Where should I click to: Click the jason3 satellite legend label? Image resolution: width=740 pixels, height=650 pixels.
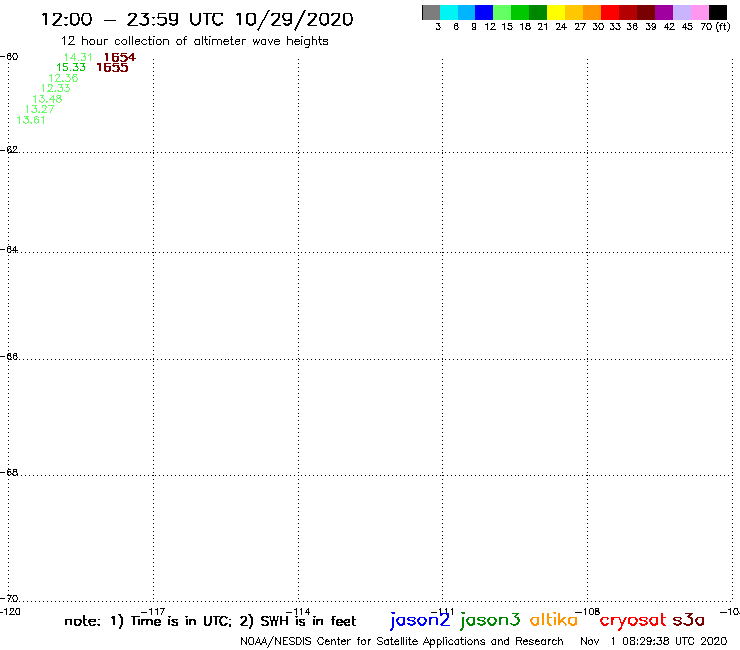tap(490, 620)
